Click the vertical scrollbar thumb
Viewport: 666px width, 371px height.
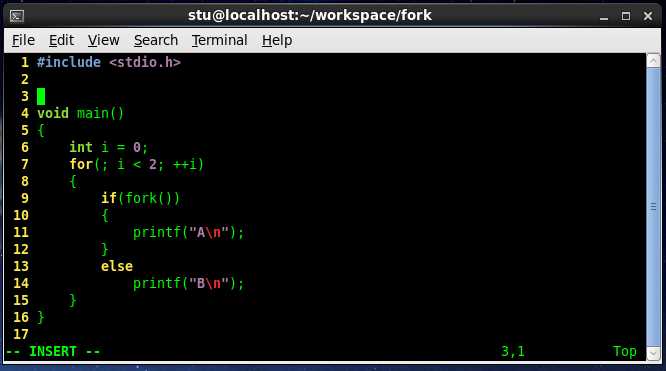click(x=653, y=207)
